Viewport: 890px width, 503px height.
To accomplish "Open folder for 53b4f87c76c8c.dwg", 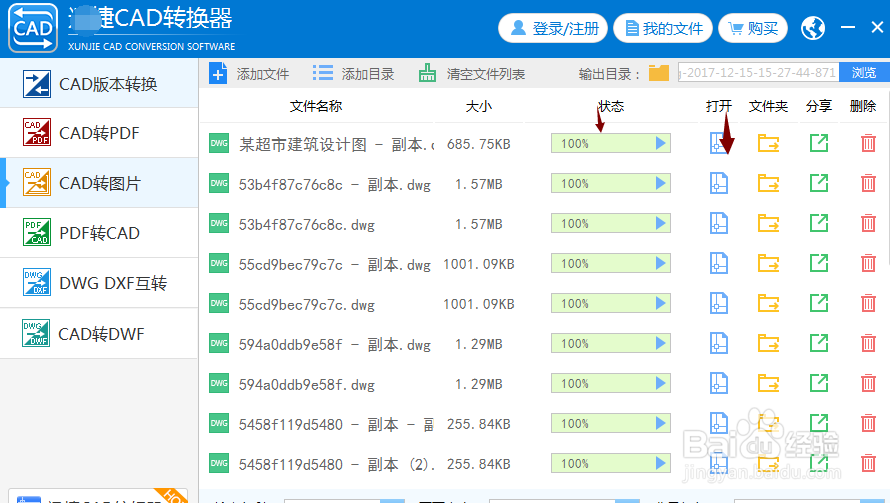I will 769,223.
